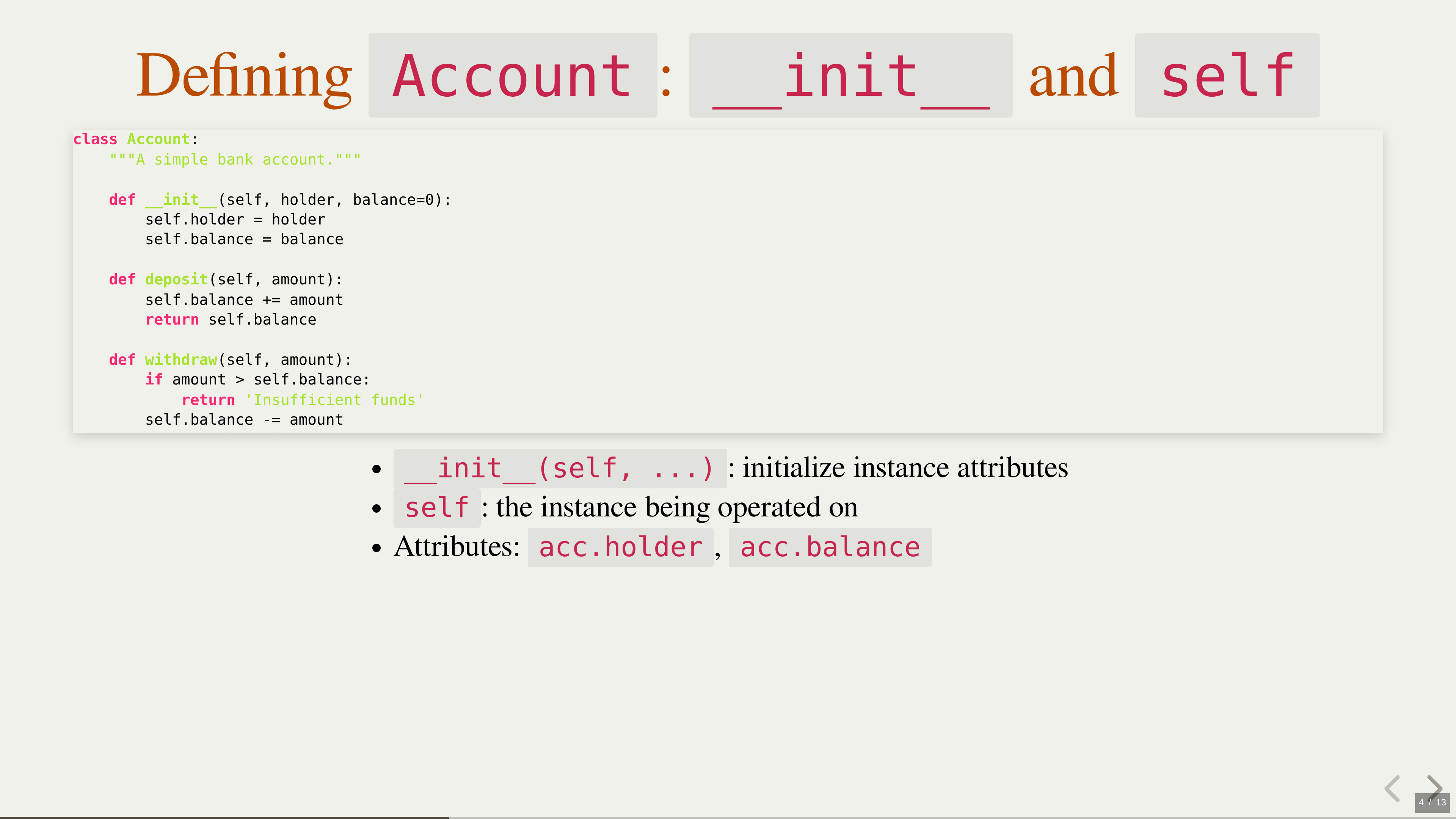This screenshot has height=819, width=1456.
Task: Click the 'self.holder = holder' code line
Action: (x=235, y=219)
